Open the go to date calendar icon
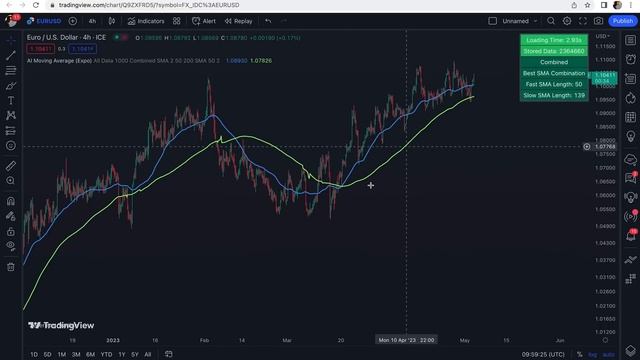The width and height of the screenshot is (640, 360). point(169,354)
